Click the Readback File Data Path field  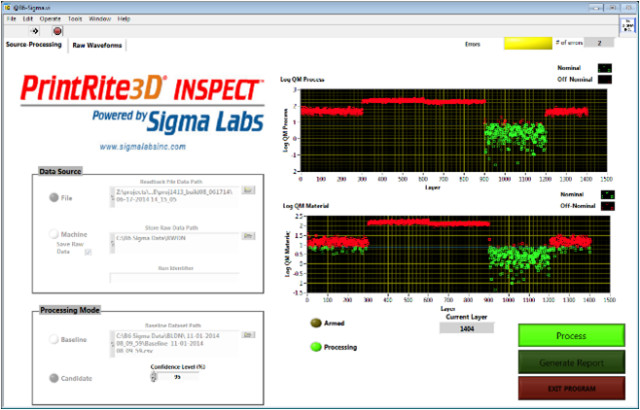[x=177, y=196]
